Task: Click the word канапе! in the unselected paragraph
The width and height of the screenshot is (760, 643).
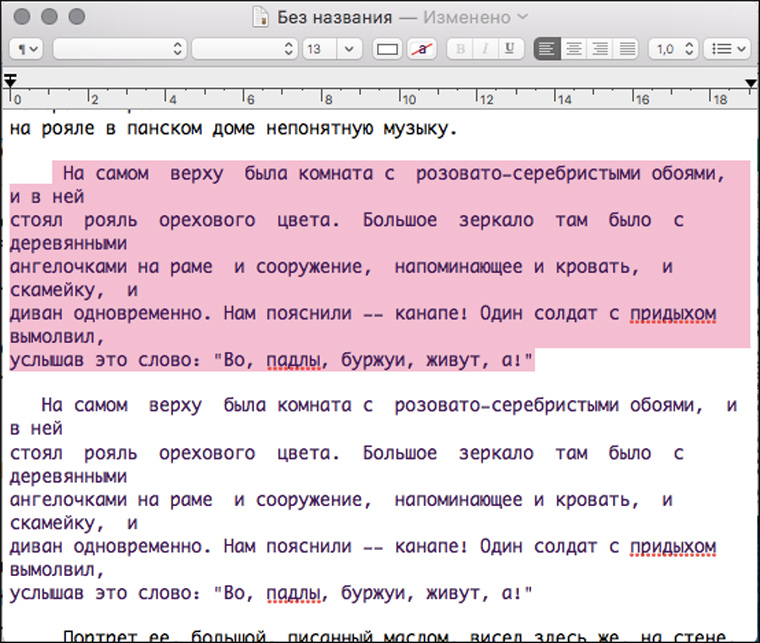Action: coord(431,546)
